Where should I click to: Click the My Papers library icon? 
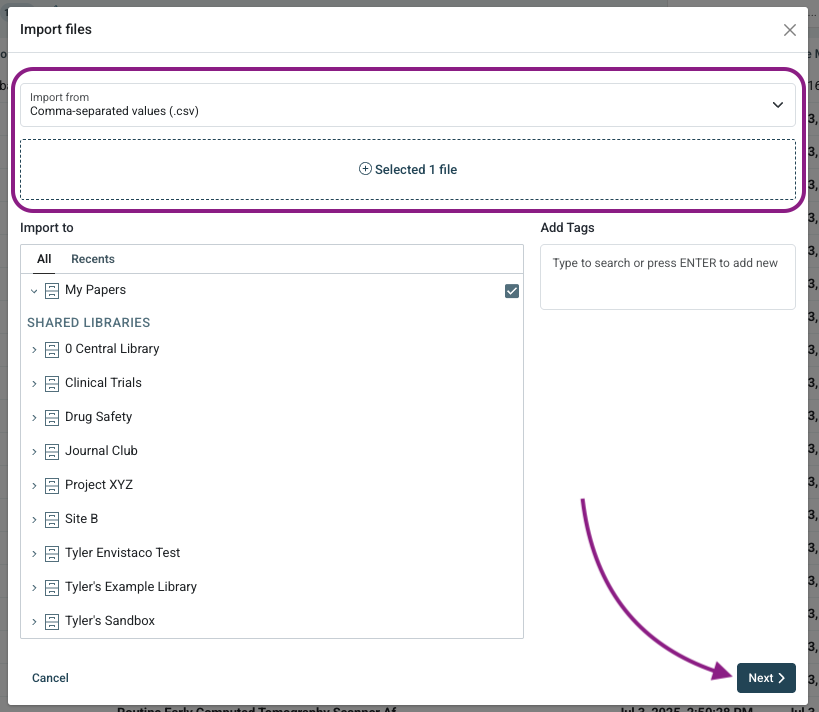(52, 291)
